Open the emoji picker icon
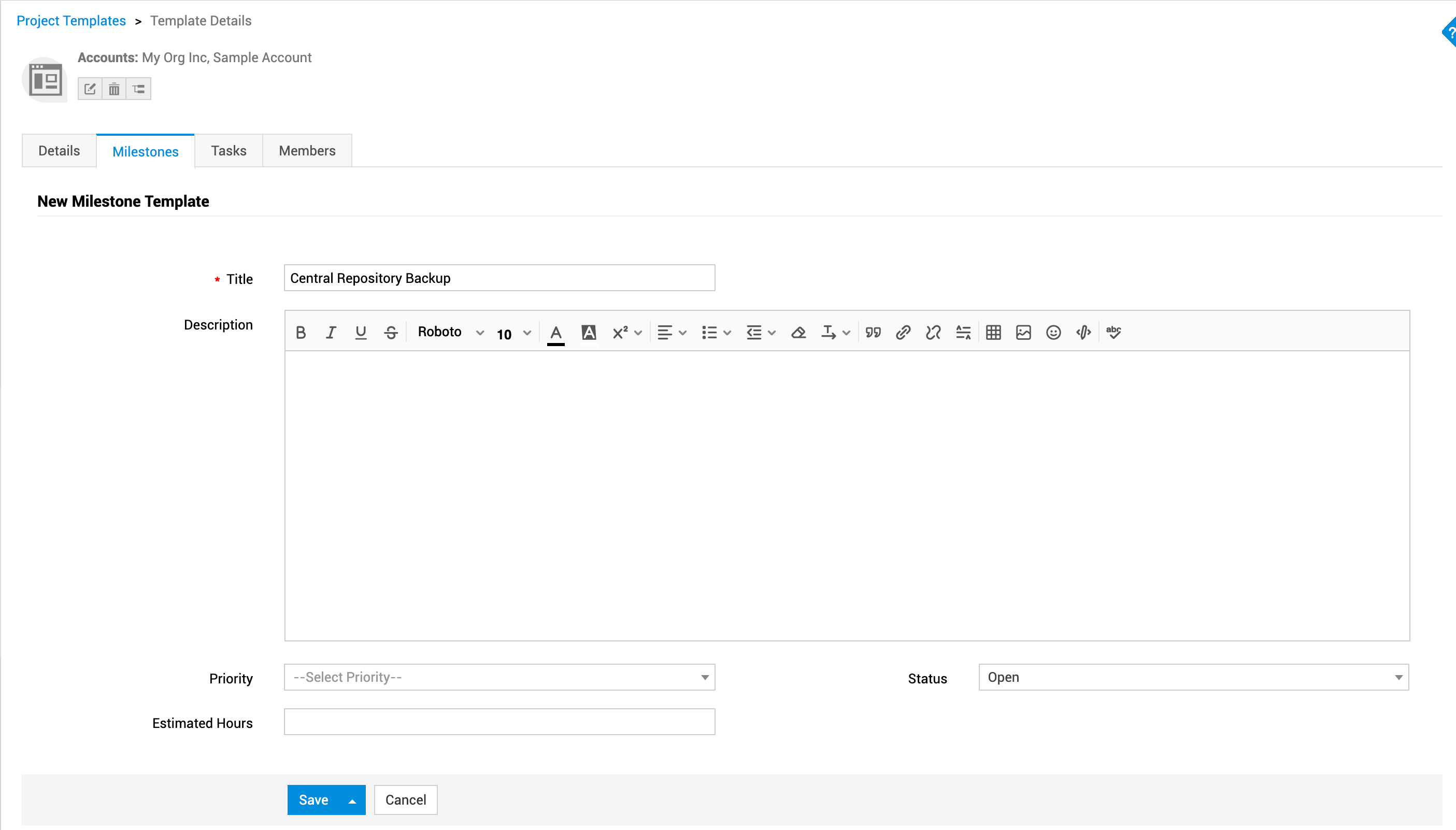 (1053, 332)
